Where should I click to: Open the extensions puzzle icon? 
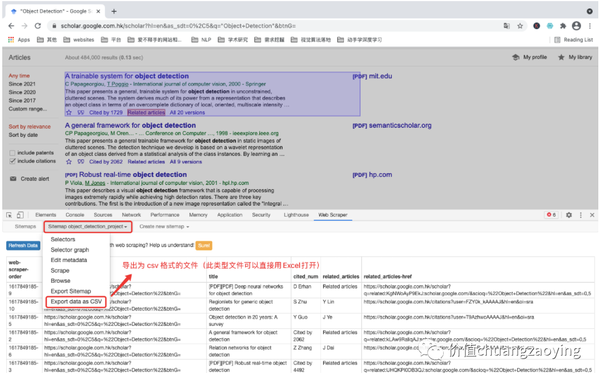click(562, 26)
